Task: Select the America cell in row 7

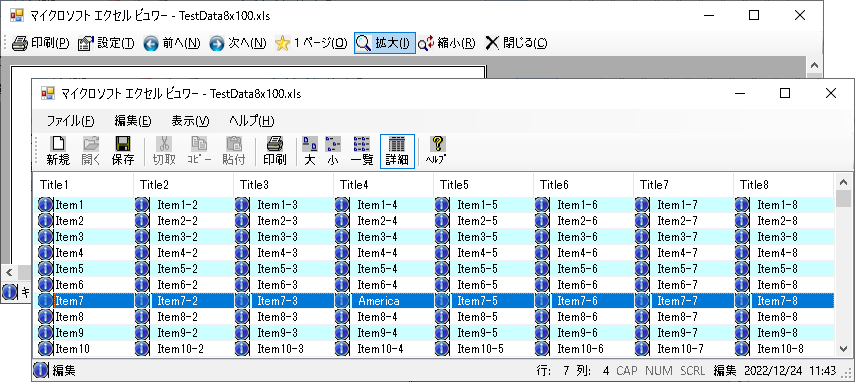Action: 378,301
